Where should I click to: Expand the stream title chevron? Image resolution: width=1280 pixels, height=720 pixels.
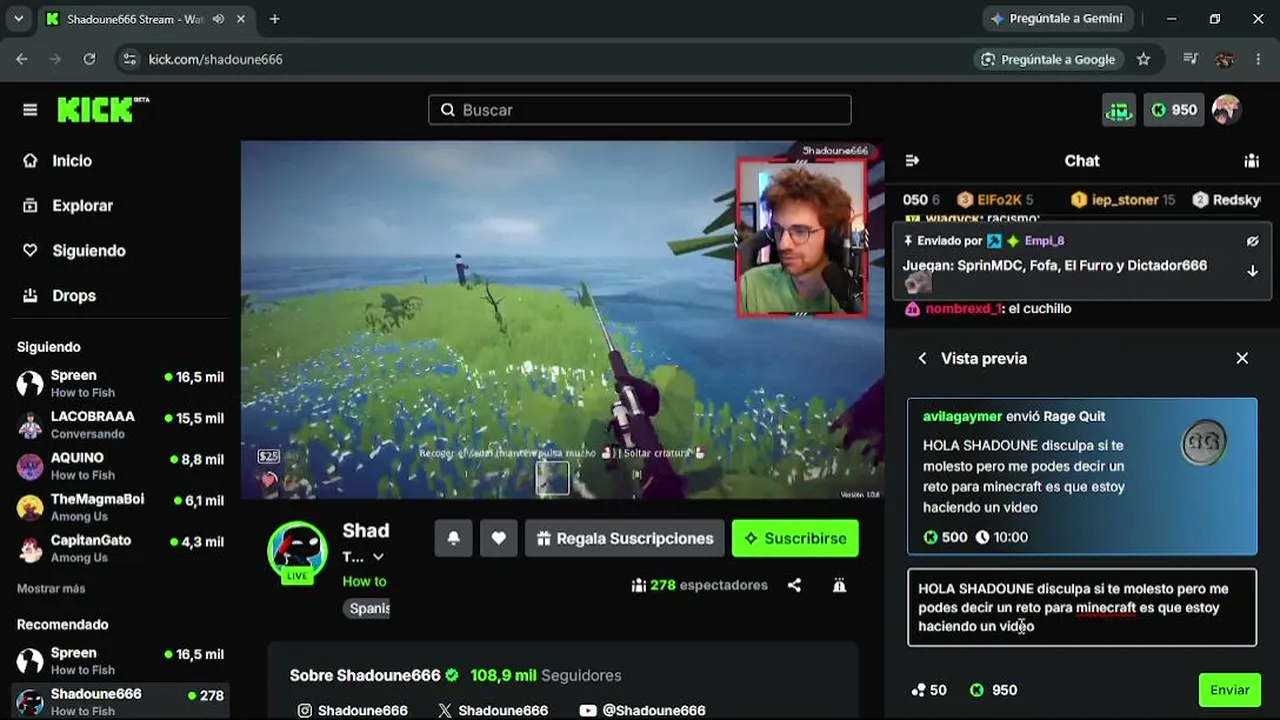[x=378, y=557]
